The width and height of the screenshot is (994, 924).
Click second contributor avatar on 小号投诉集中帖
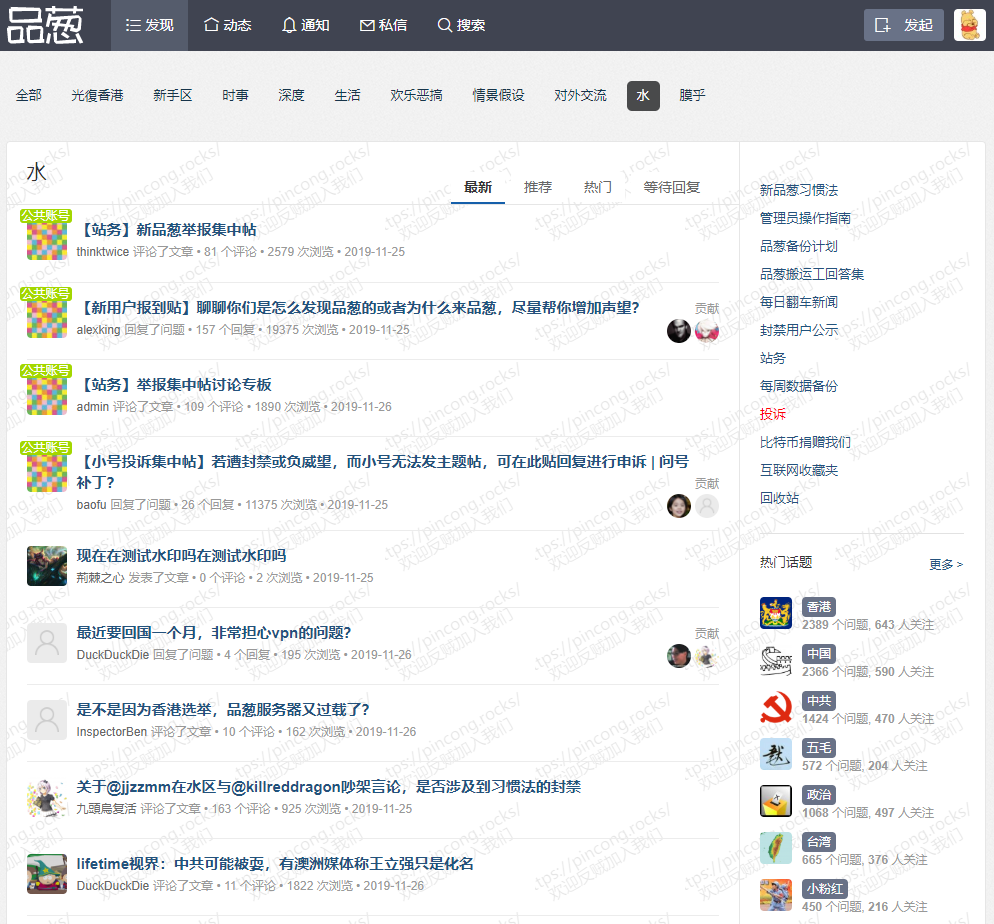[707, 506]
